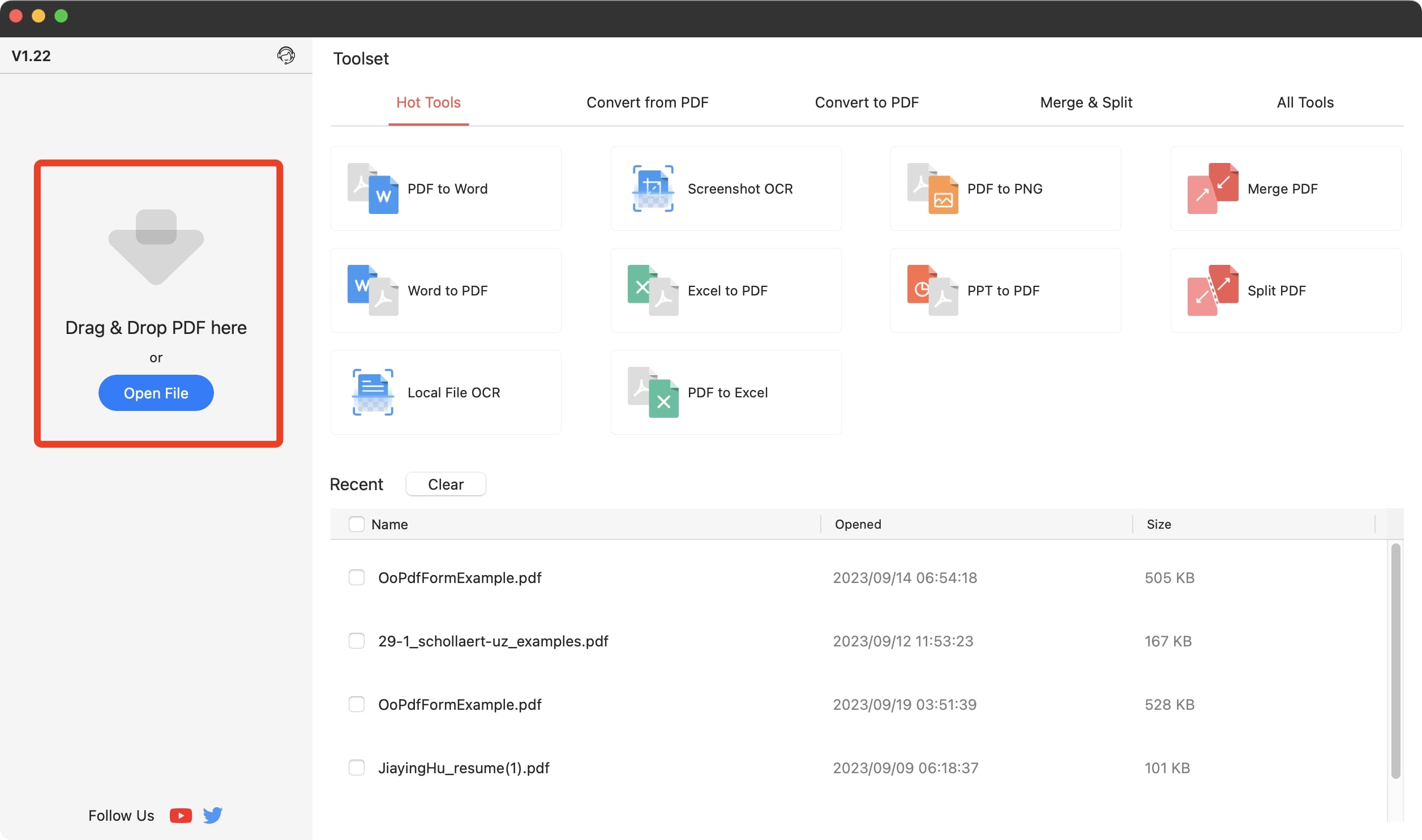1422x840 pixels.
Task: Open the PDF to Word tool
Action: [x=446, y=188]
